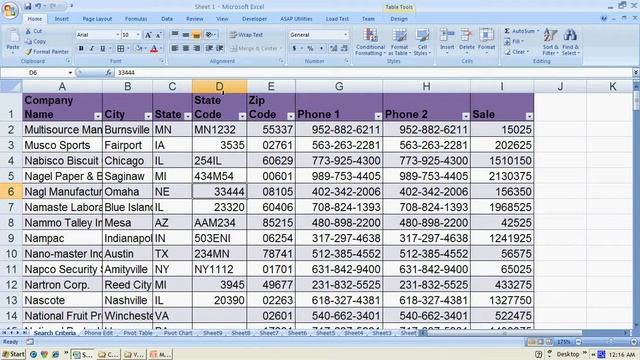This screenshot has height=360, width=640.
Task: Open the Formulas ribbon tab
Action: 136,19
